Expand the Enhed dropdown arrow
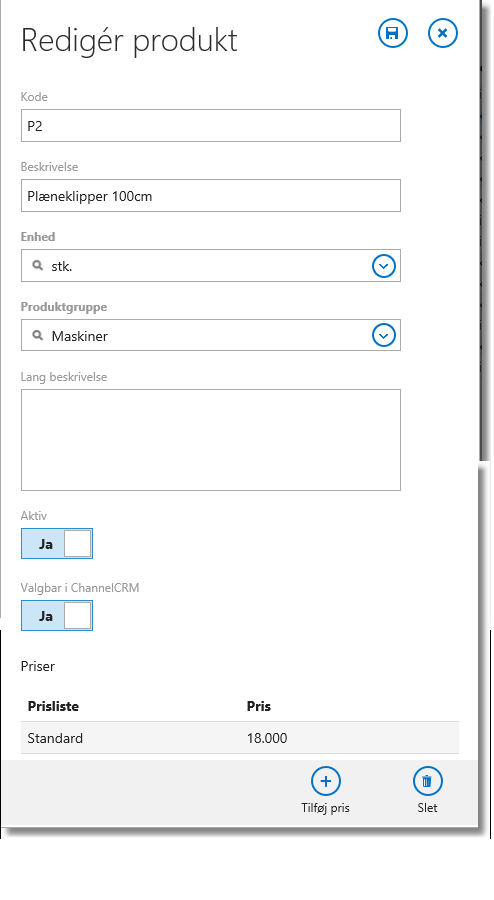 pyautogui.click(x=384, y=266)
